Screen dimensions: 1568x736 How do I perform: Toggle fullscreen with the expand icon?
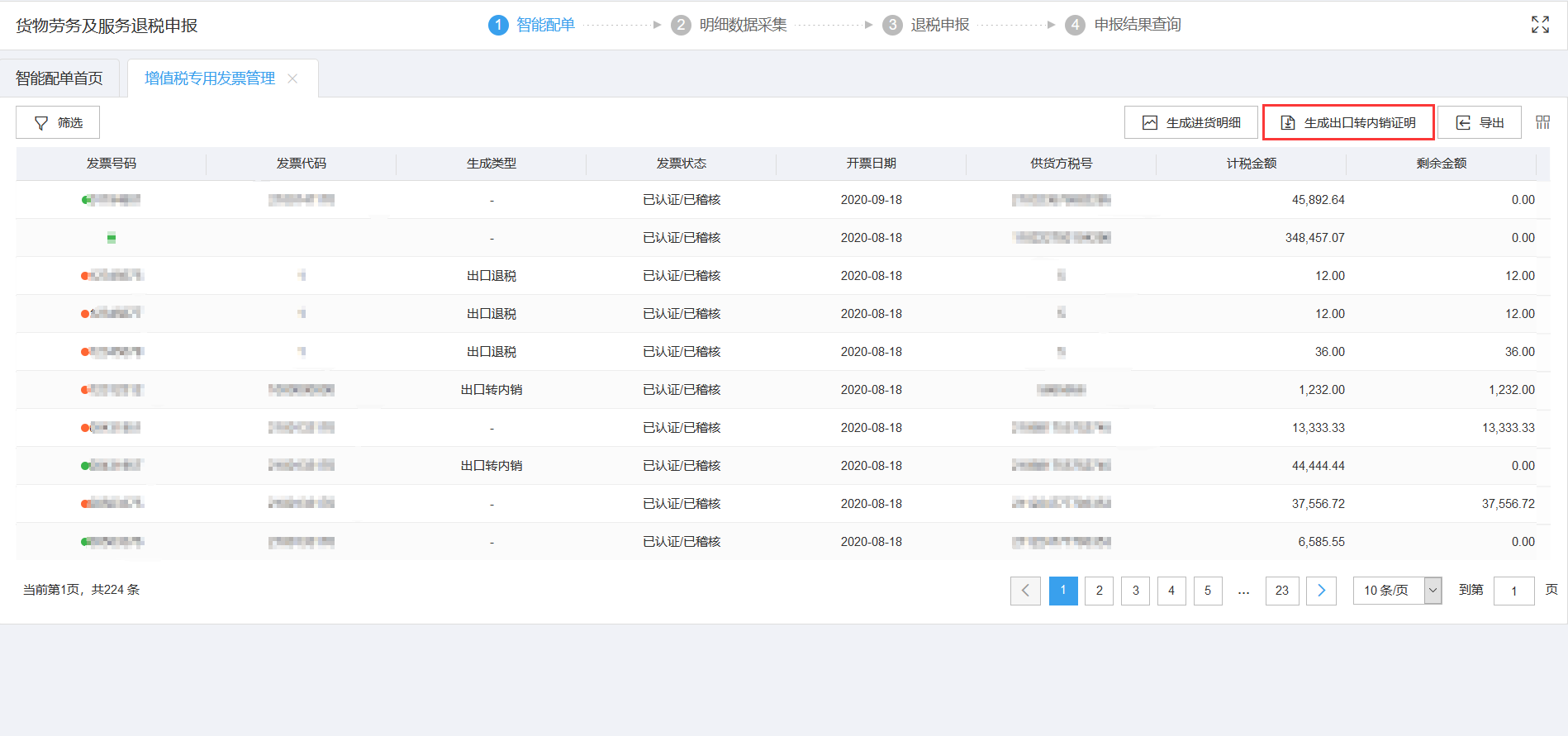click(1540, 25)
